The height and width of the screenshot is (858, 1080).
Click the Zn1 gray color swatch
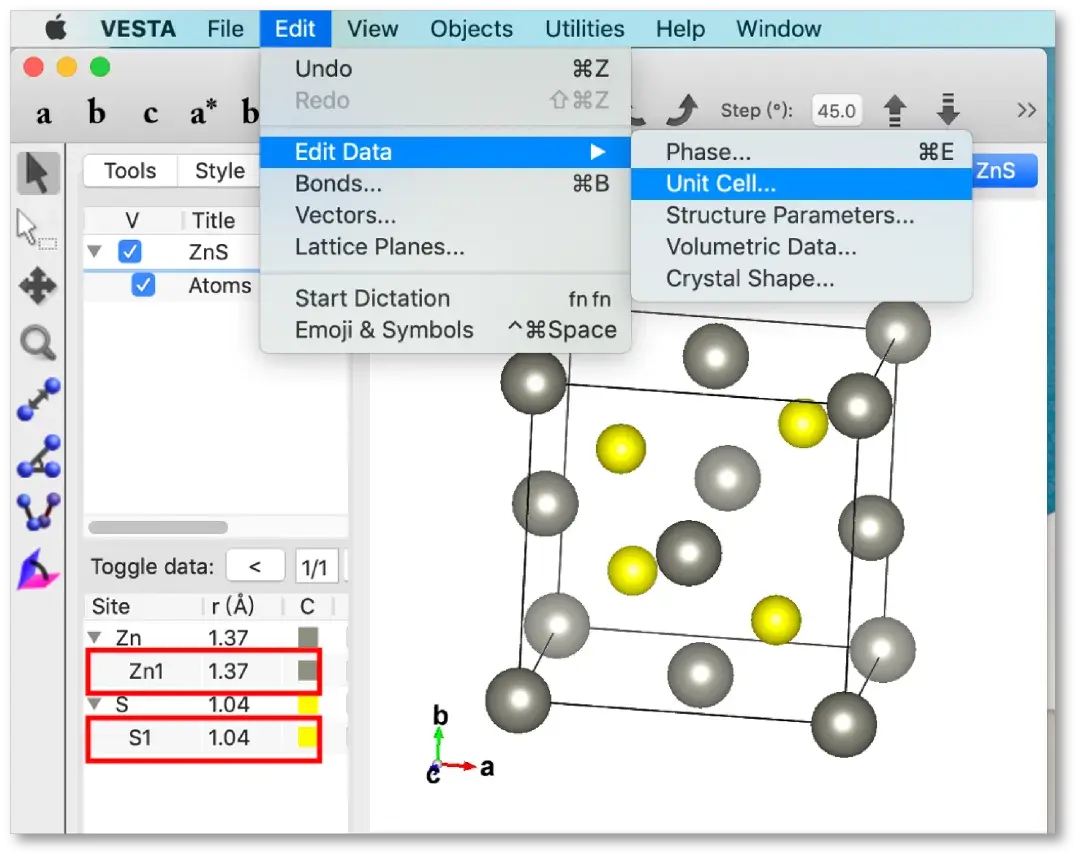pyautogui.click(x=307, y=670)
